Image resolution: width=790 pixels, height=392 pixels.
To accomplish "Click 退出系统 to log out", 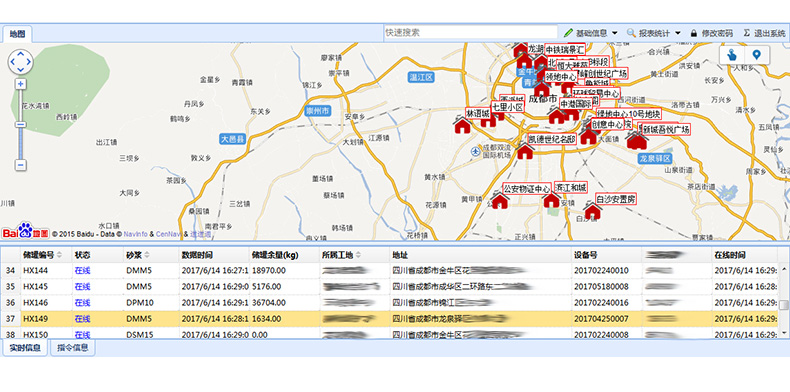I will coord(764,33).
